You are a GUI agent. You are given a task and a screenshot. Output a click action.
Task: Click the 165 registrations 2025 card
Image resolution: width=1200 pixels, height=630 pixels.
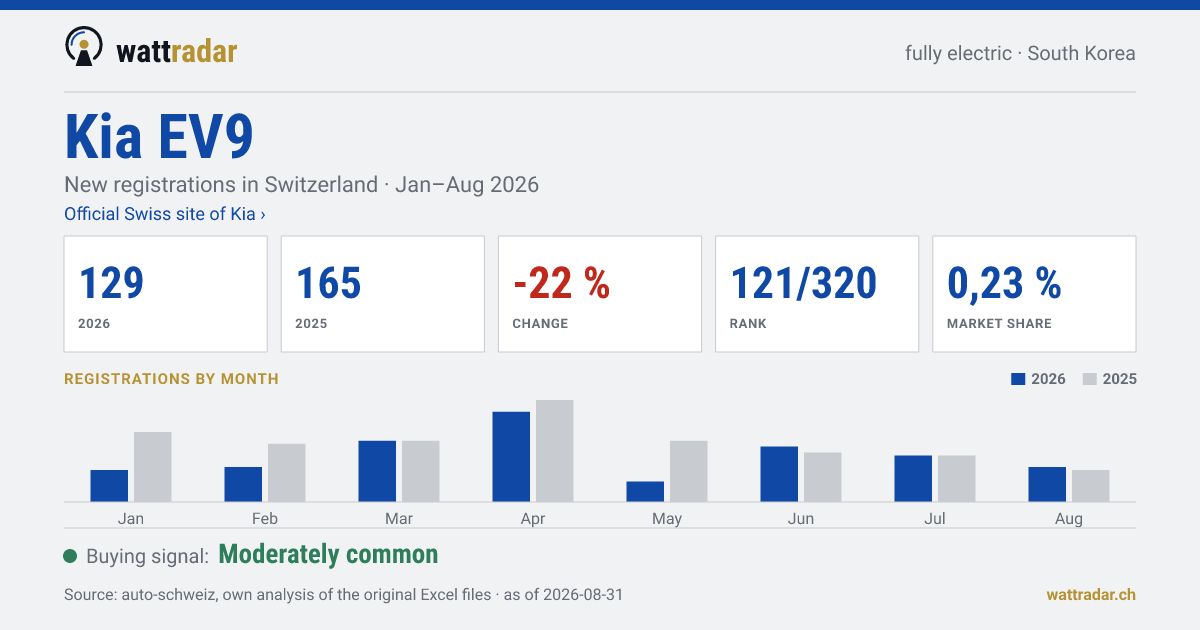[x=383, y=294]
